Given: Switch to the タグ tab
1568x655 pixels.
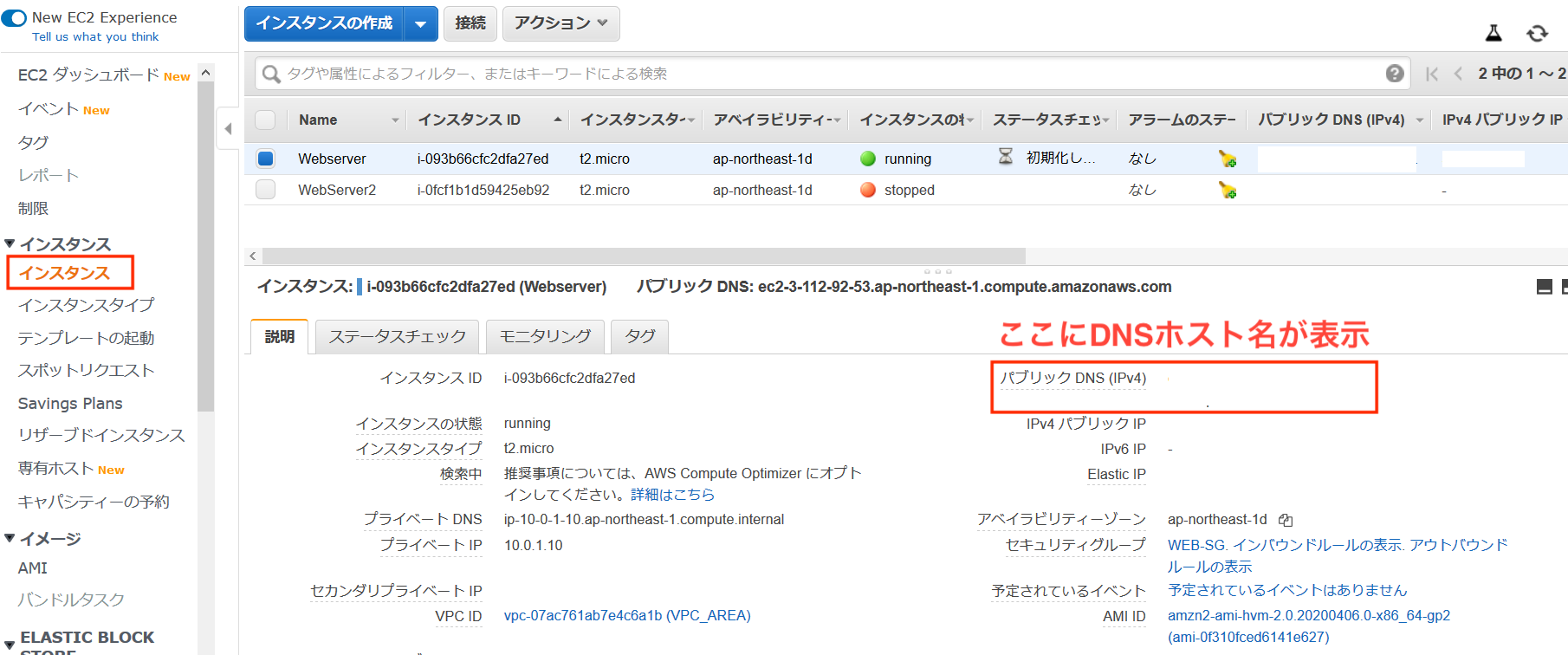Looking at the screenshot, I should pos(640,336).
